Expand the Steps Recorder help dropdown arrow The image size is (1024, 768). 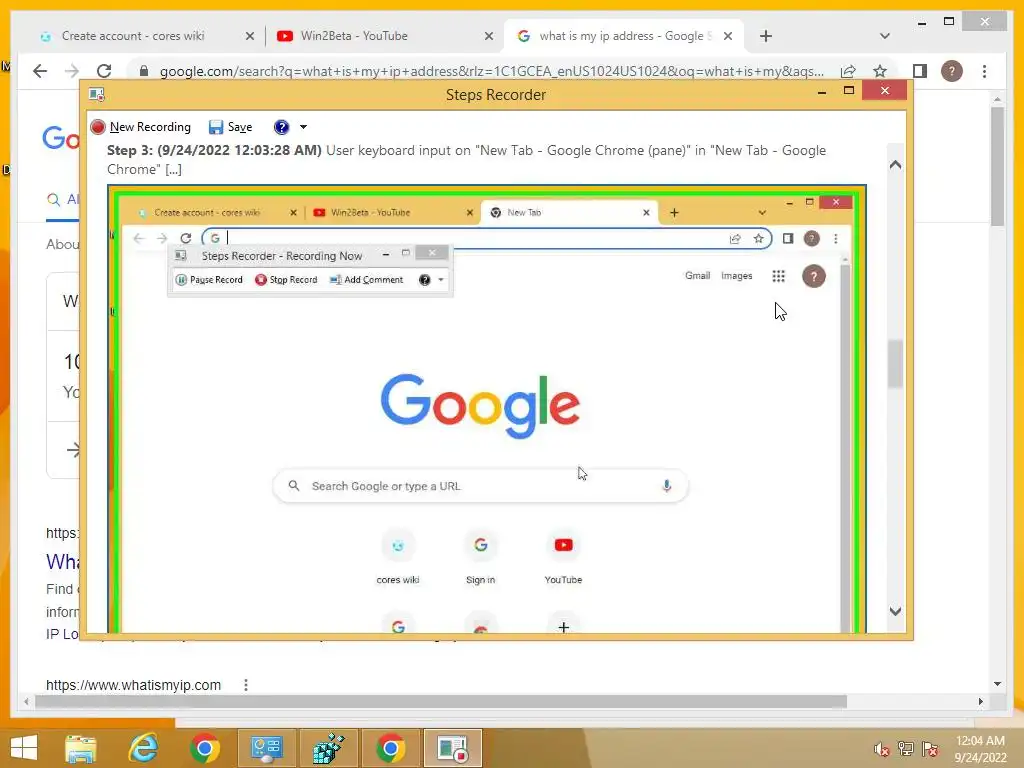(x=303, y=127)
